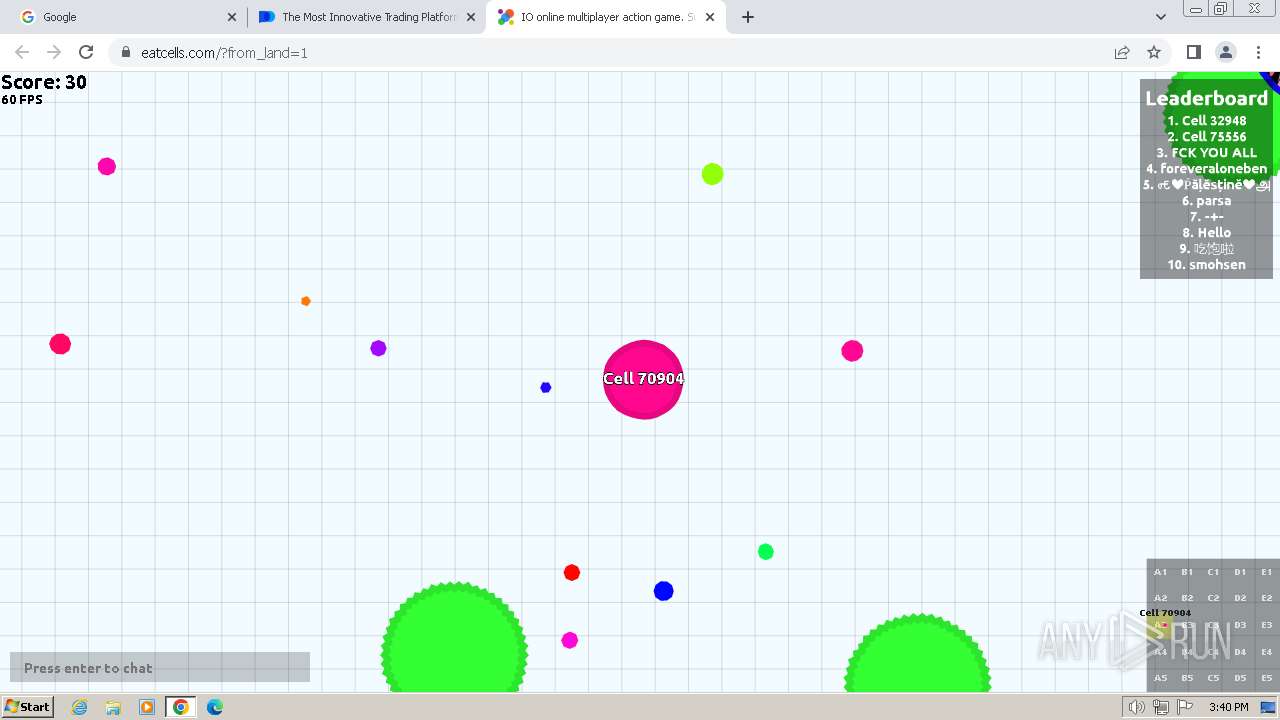Launch Internet Explorer from taskbar
The image size is (1280, 720).
[80, 707]
